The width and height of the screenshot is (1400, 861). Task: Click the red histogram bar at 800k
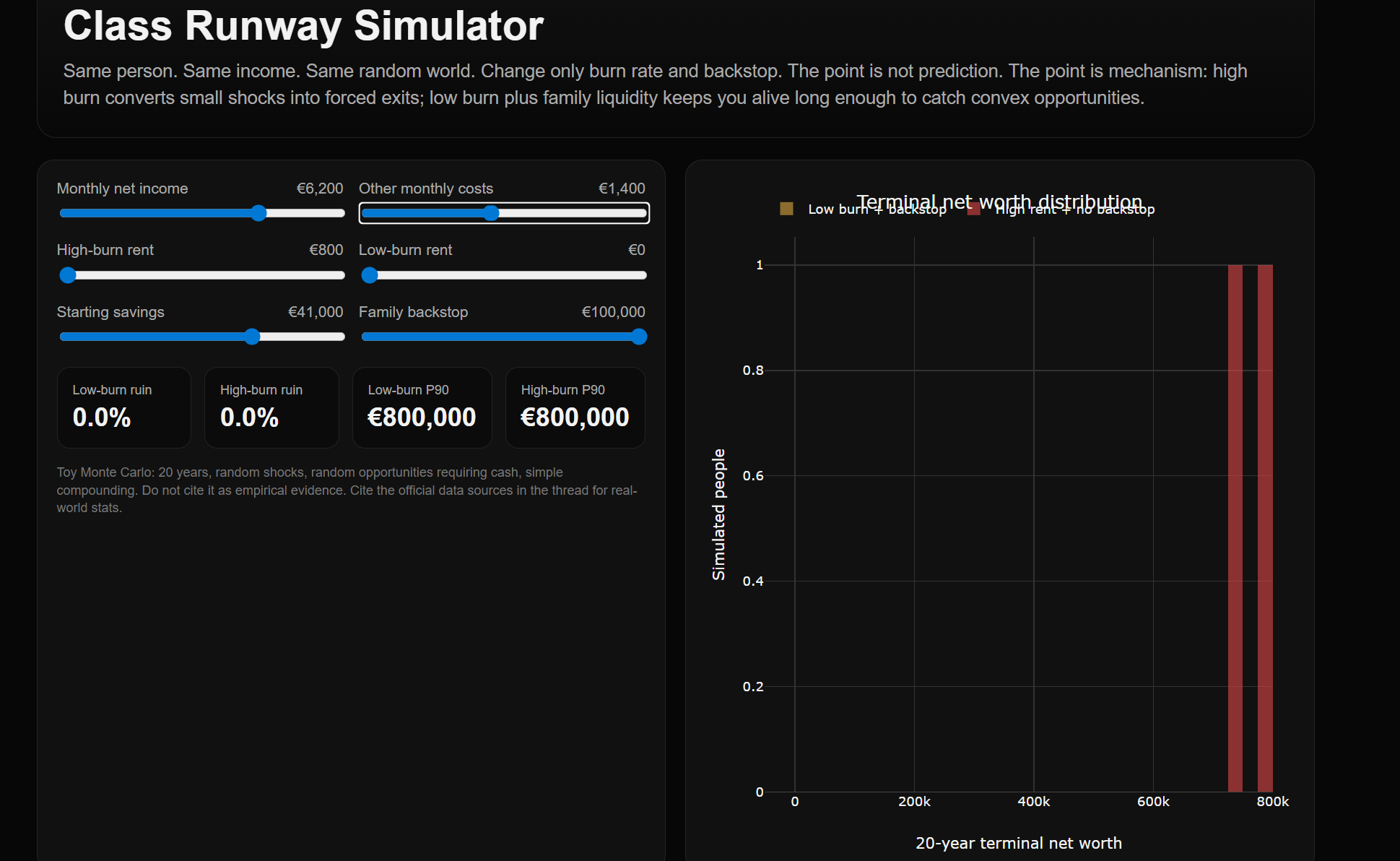(x=1265, y=528)
